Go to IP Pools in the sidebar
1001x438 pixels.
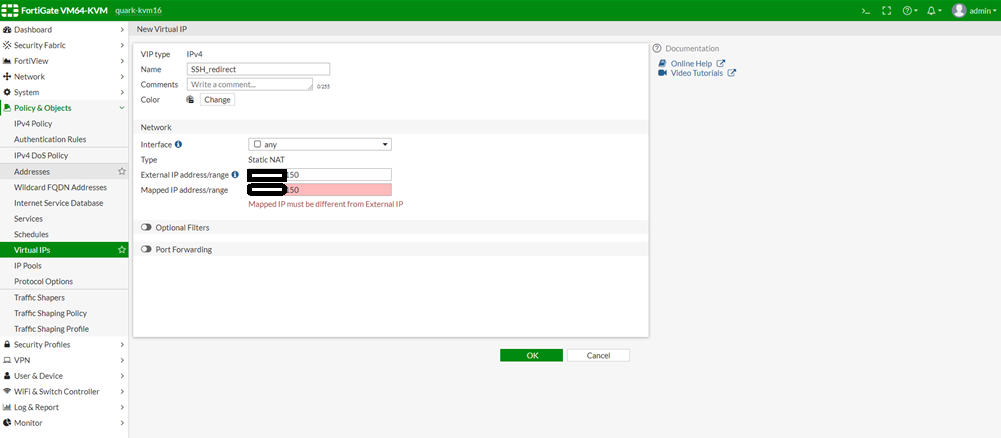pyautogui.click(x=28, y=266)
